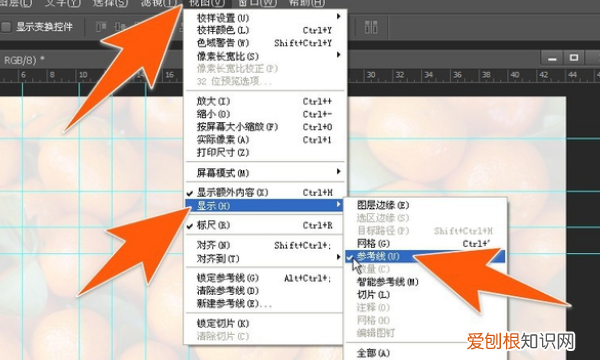Screen dimensions: 600x360
Task: Open the 帮助(H) menu in the menu bar
Action: 307,3
